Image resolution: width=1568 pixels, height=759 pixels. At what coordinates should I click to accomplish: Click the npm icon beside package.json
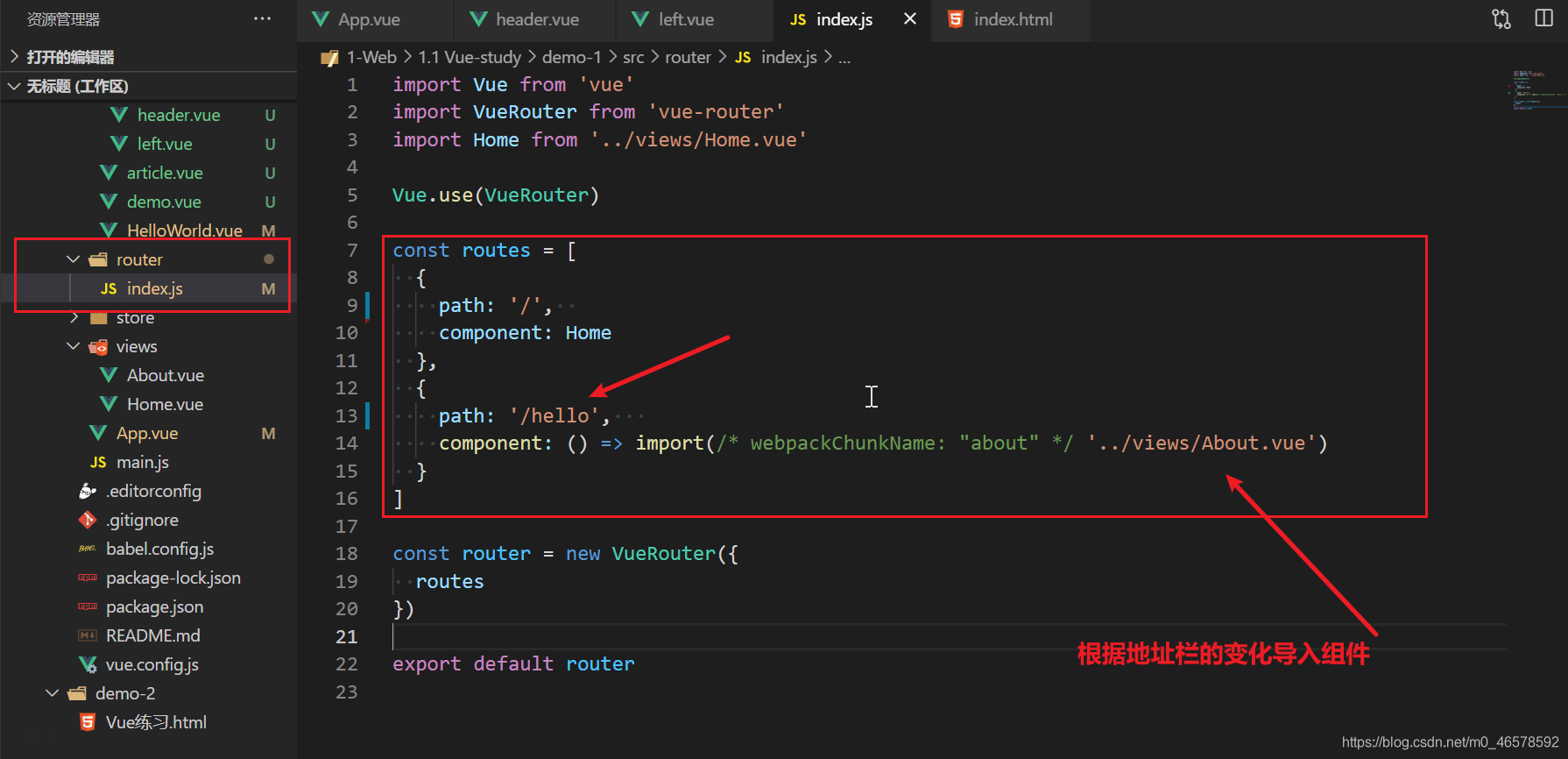click(x=88, y=606)
